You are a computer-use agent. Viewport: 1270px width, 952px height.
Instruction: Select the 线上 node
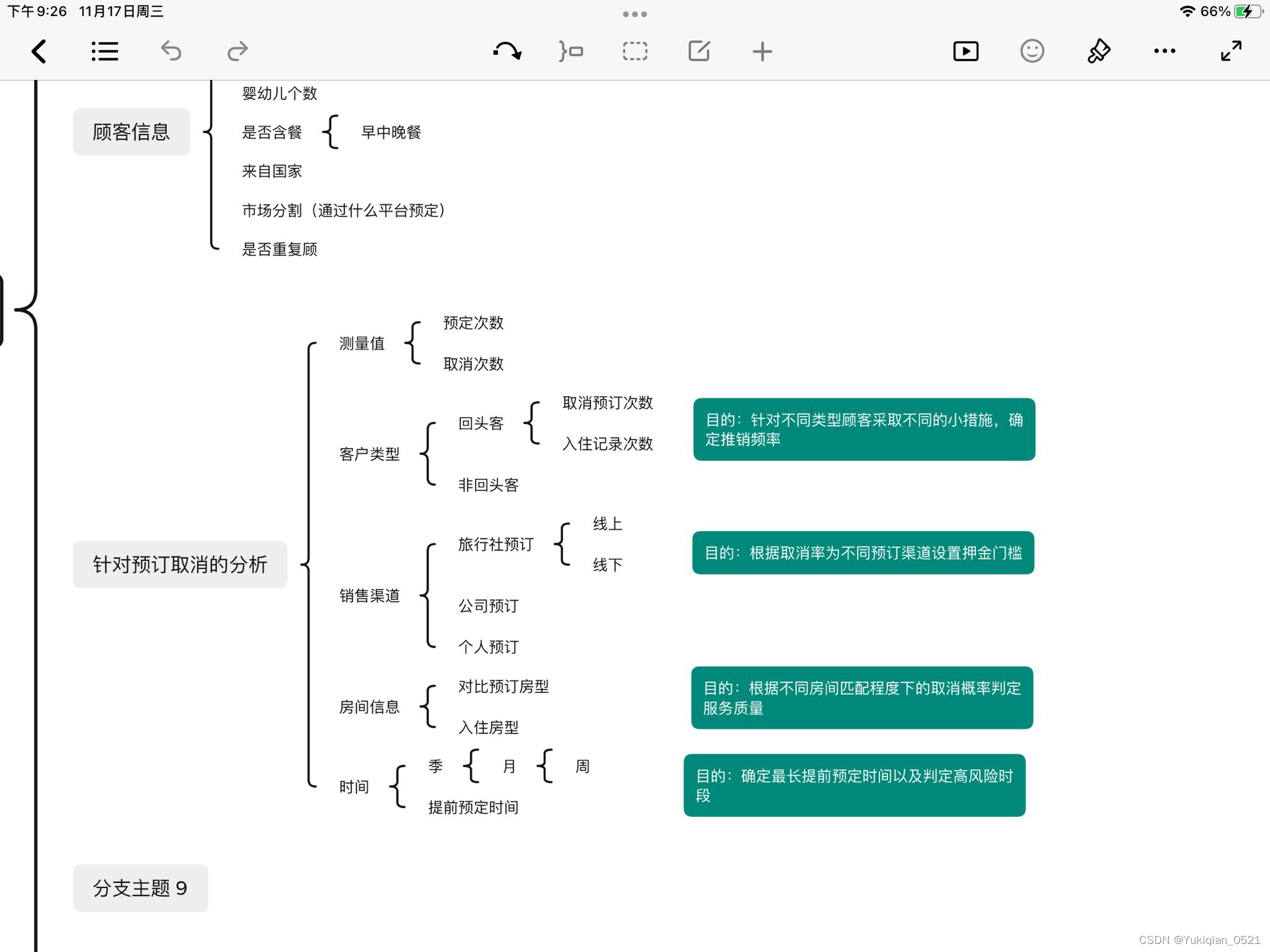point(608,524)
